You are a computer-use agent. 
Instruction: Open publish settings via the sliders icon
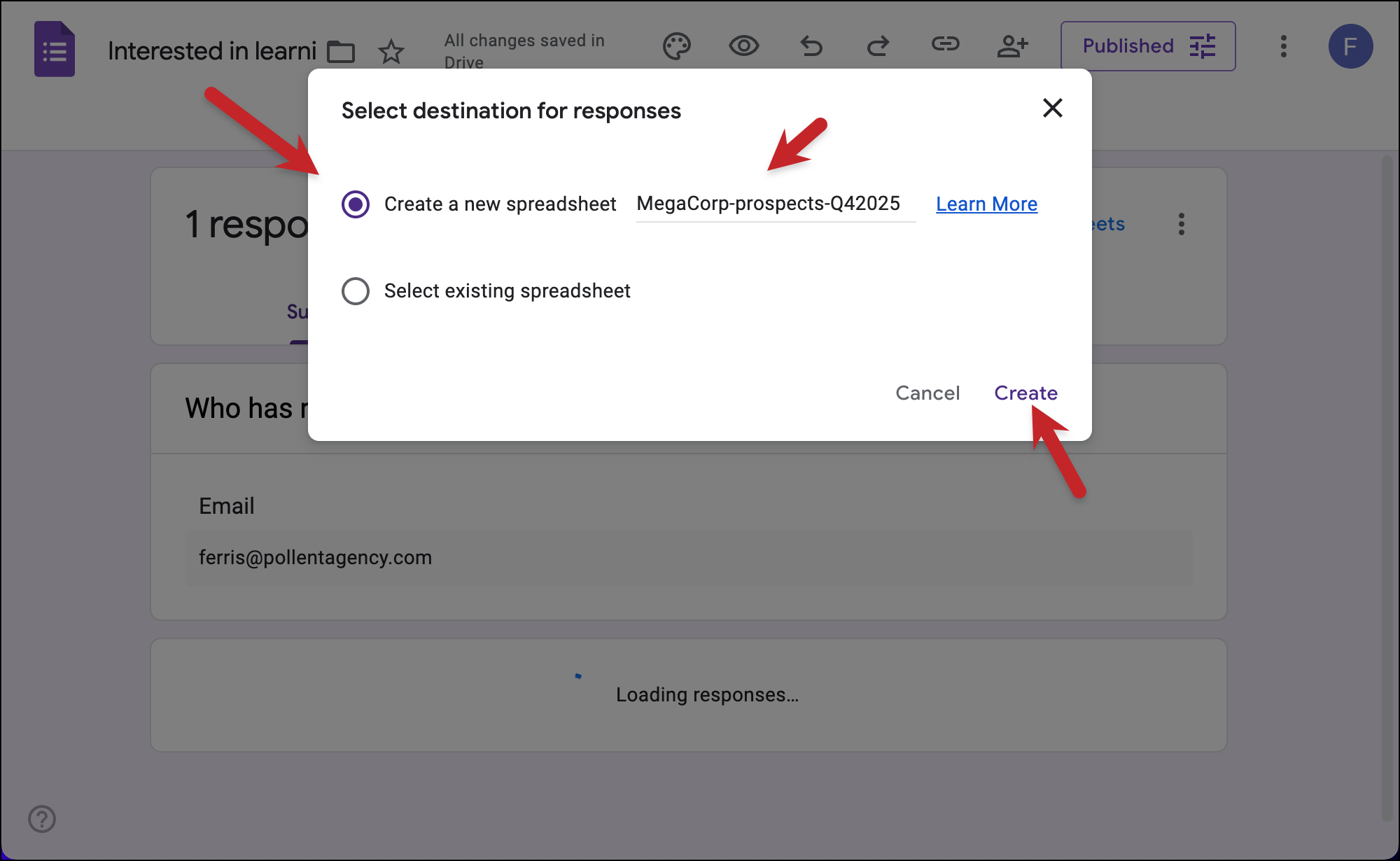1203,46
